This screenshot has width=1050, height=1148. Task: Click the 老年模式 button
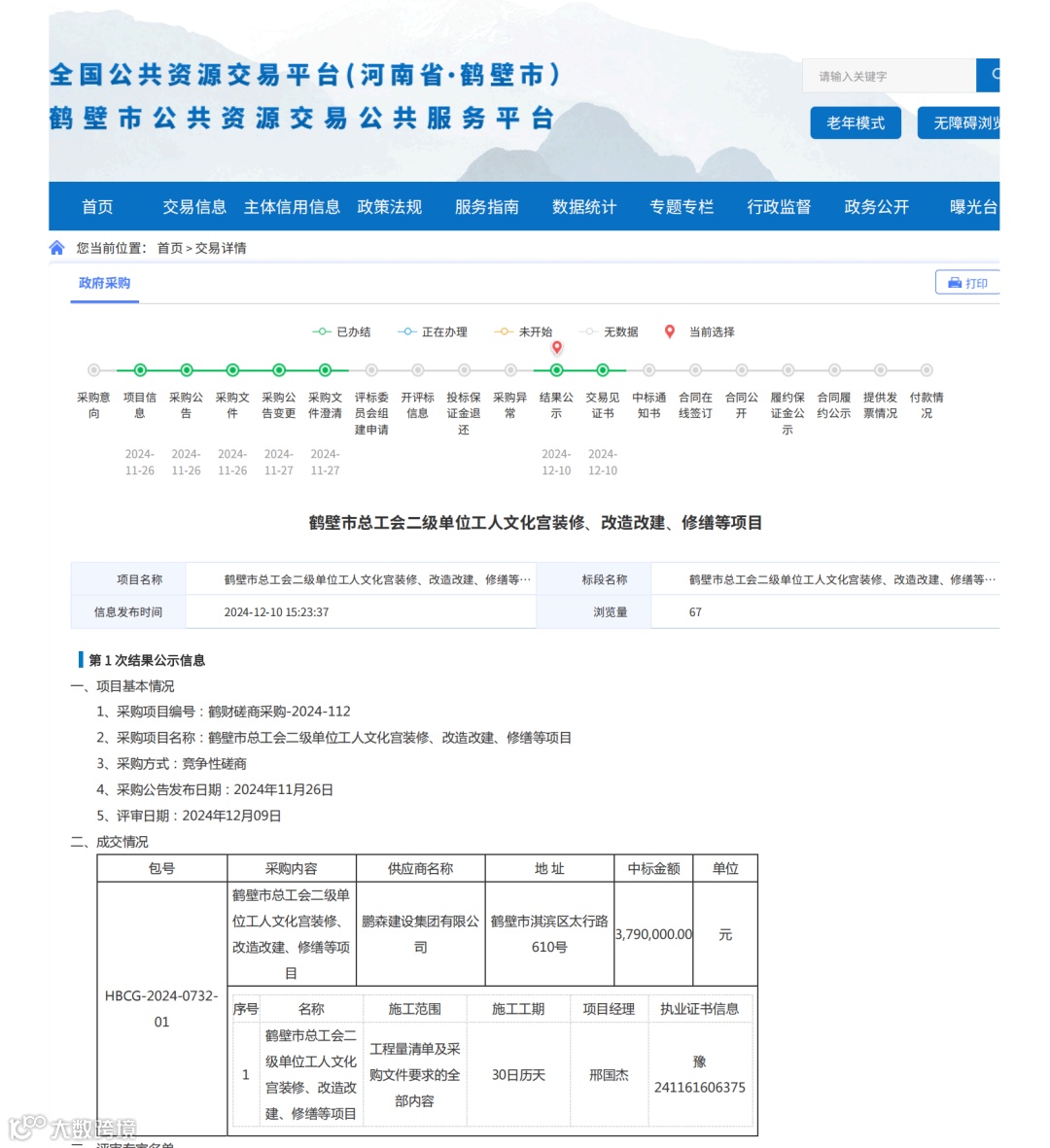coord(856,123)
